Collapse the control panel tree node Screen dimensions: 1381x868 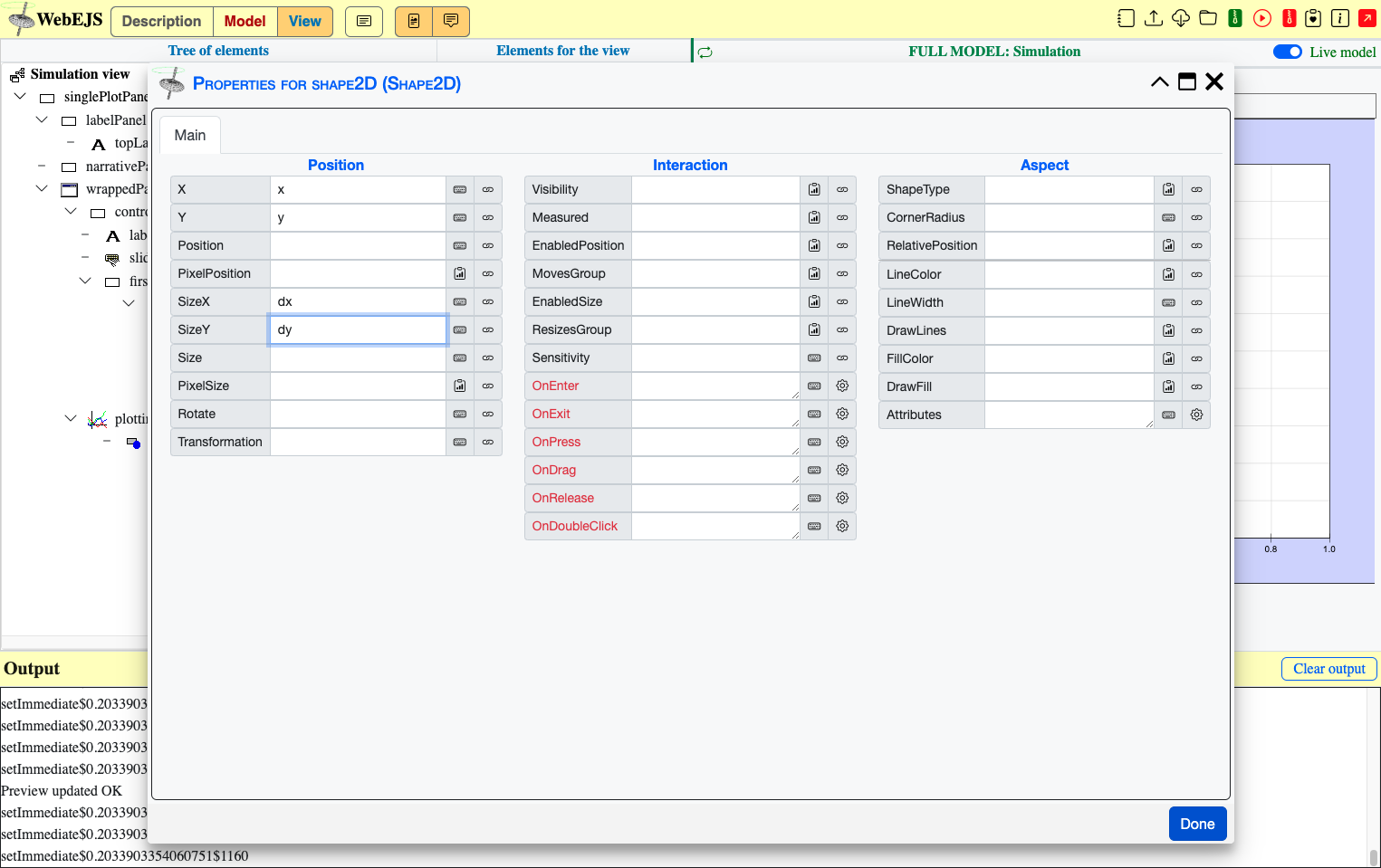coord(71,211)
